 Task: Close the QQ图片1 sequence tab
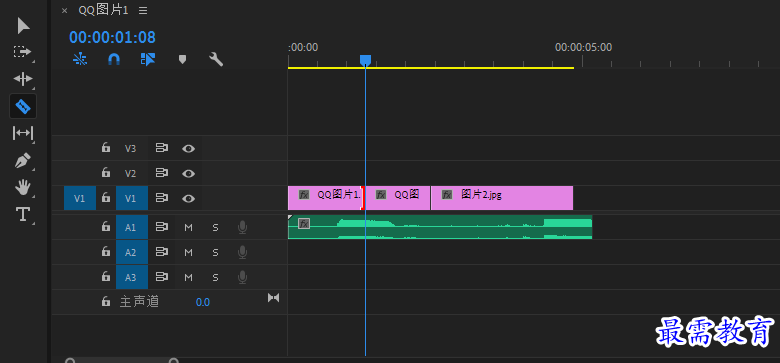coord(64,10)
